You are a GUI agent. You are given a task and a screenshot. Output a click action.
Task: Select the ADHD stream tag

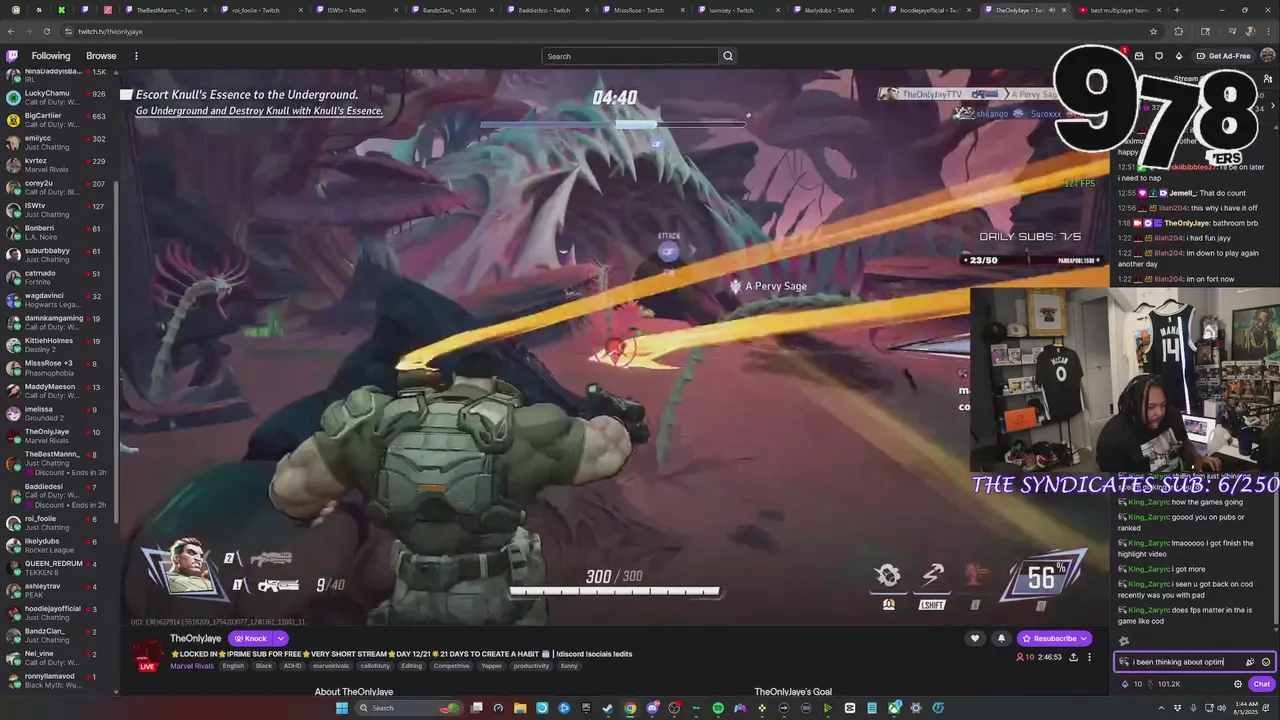(292, 666)
